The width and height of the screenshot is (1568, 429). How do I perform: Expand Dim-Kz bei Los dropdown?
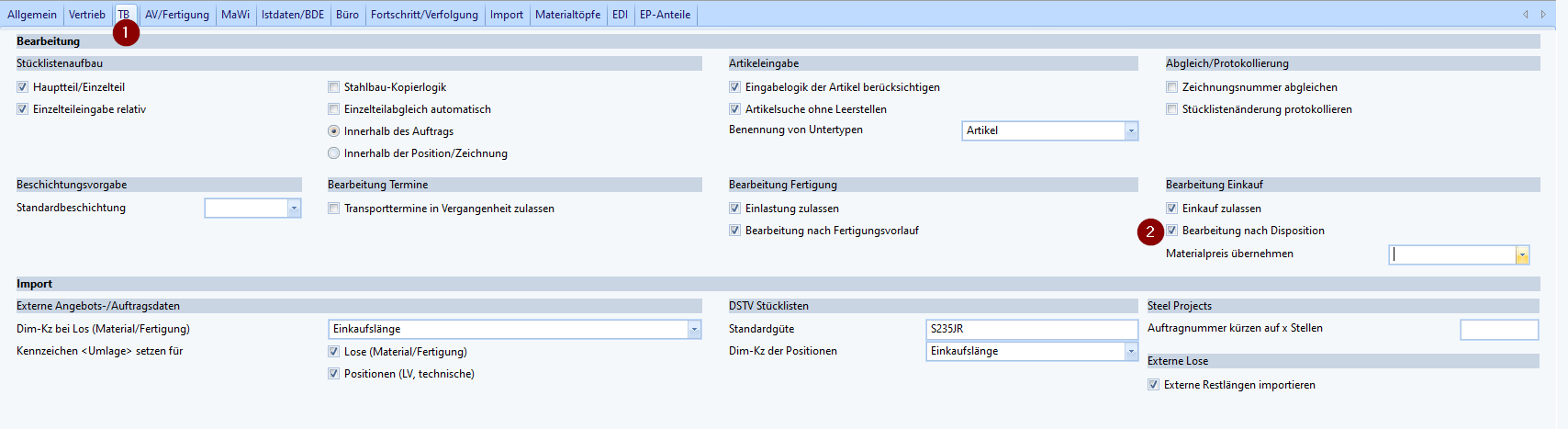pyautogui.click(x=694, y=329)
